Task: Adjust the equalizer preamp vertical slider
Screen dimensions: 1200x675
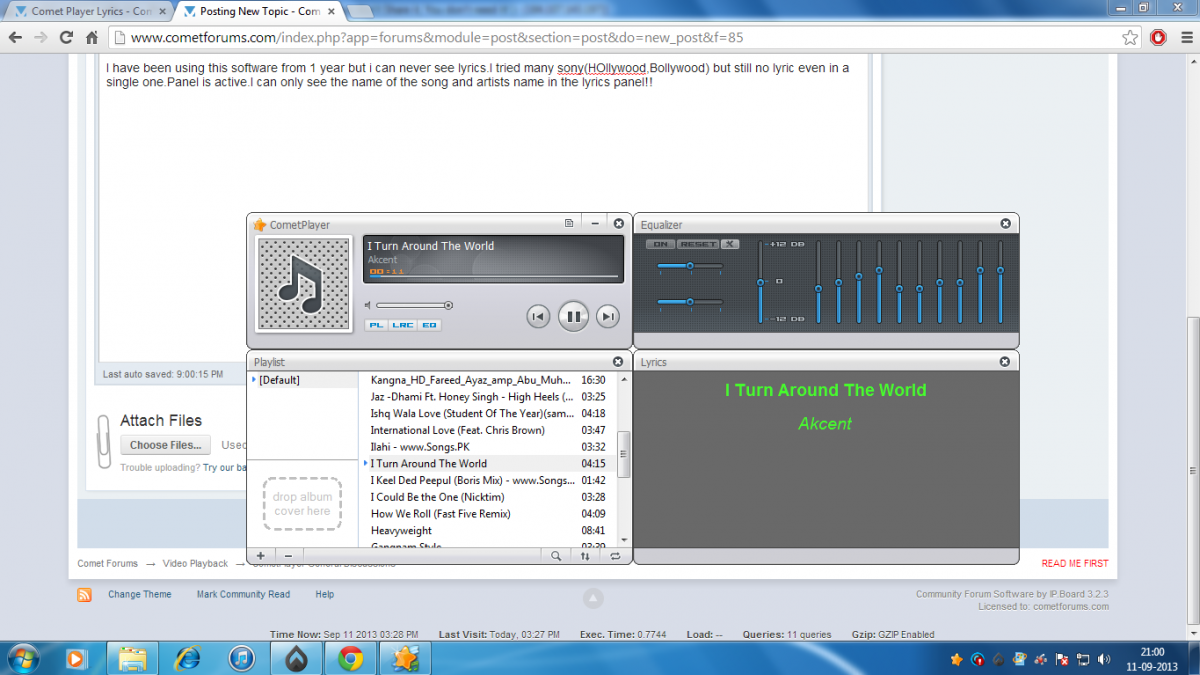Action: click(760, 282)
